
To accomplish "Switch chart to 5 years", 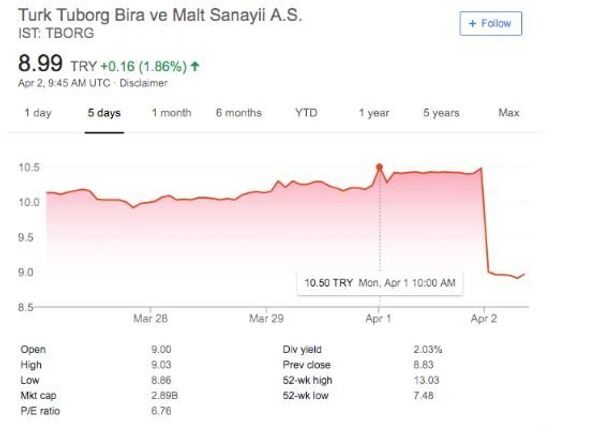I will coord(440,113).
